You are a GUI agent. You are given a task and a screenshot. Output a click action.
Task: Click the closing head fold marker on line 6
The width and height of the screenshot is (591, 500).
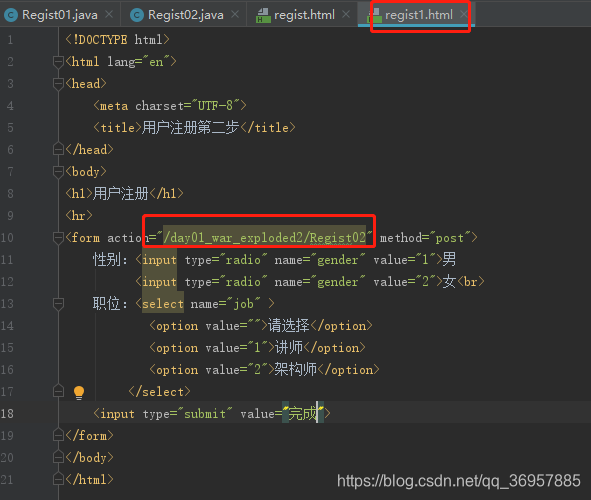point(58,149)
